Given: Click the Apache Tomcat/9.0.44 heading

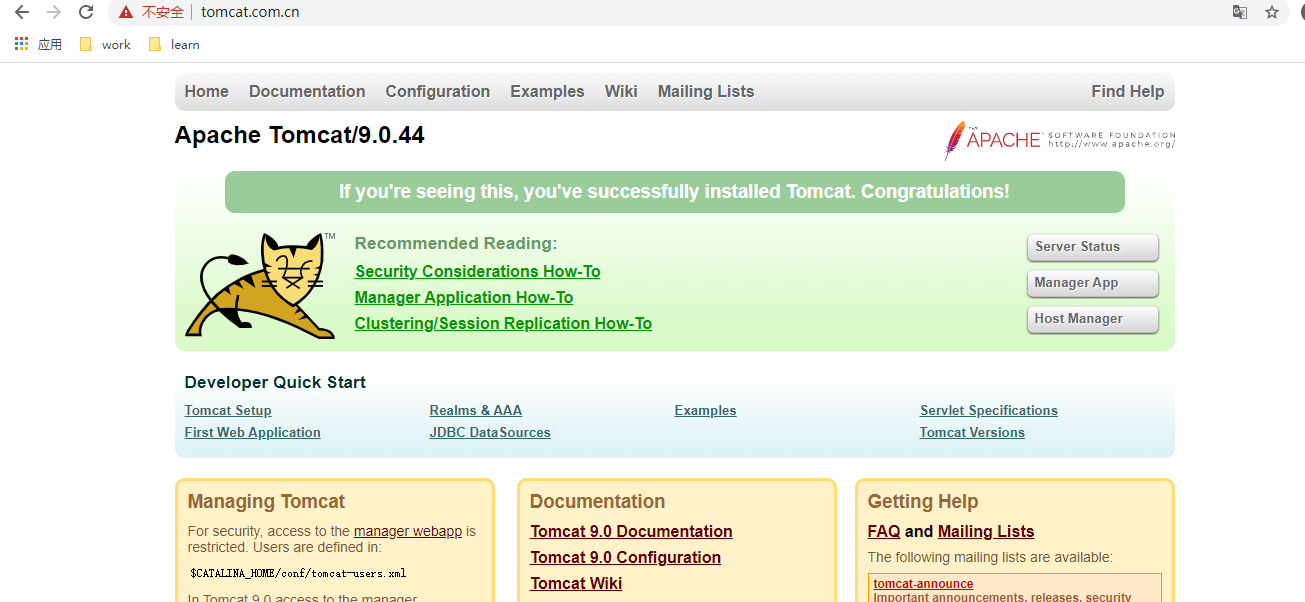Looking at the screenshot, I should [300, 135].
